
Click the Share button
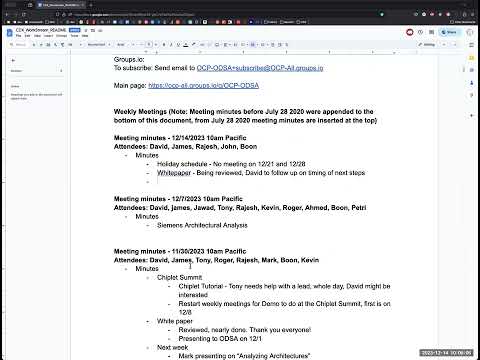(x=450, y=32)
